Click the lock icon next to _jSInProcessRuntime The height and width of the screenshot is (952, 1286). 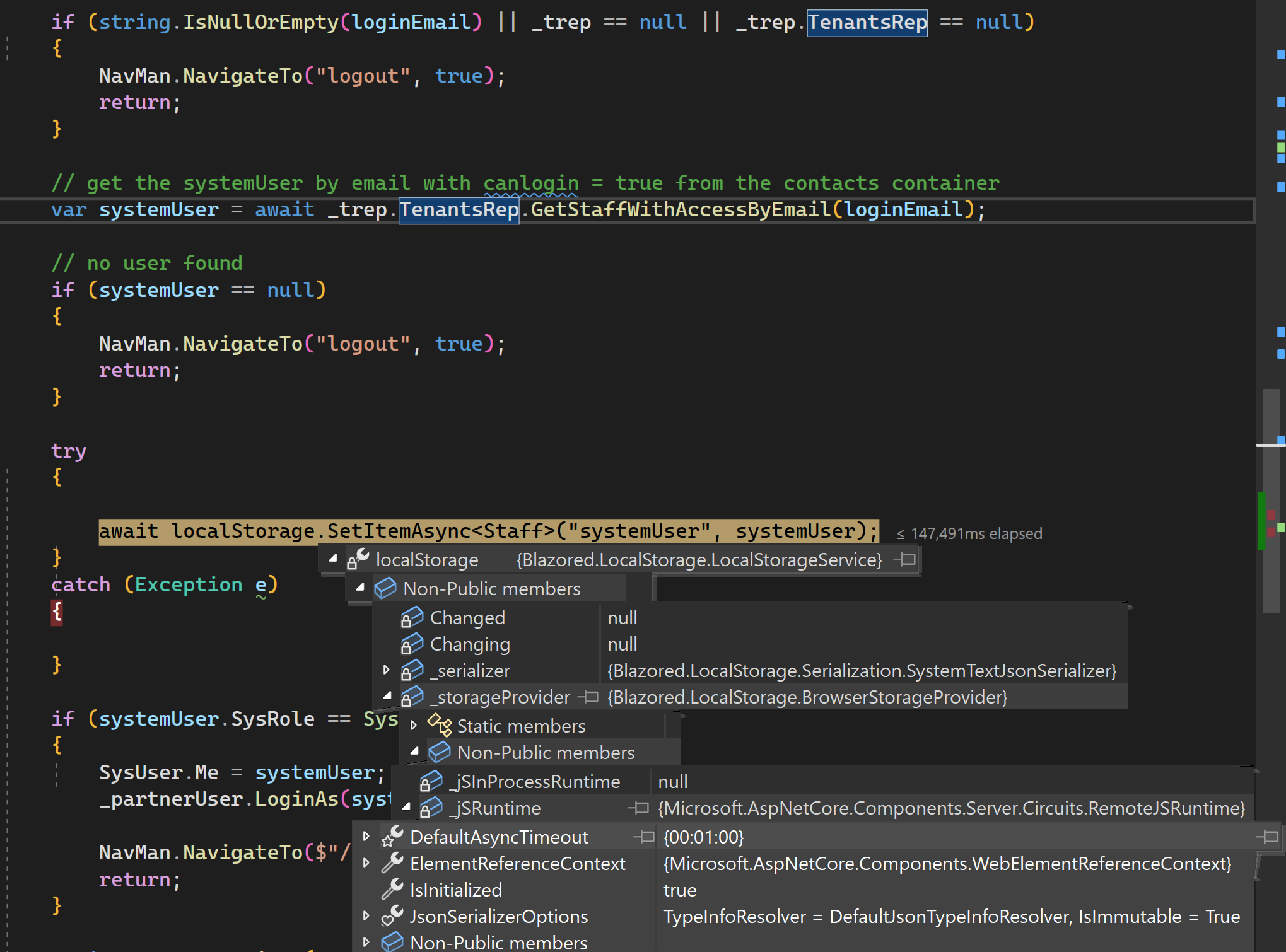tap(430, 781)
